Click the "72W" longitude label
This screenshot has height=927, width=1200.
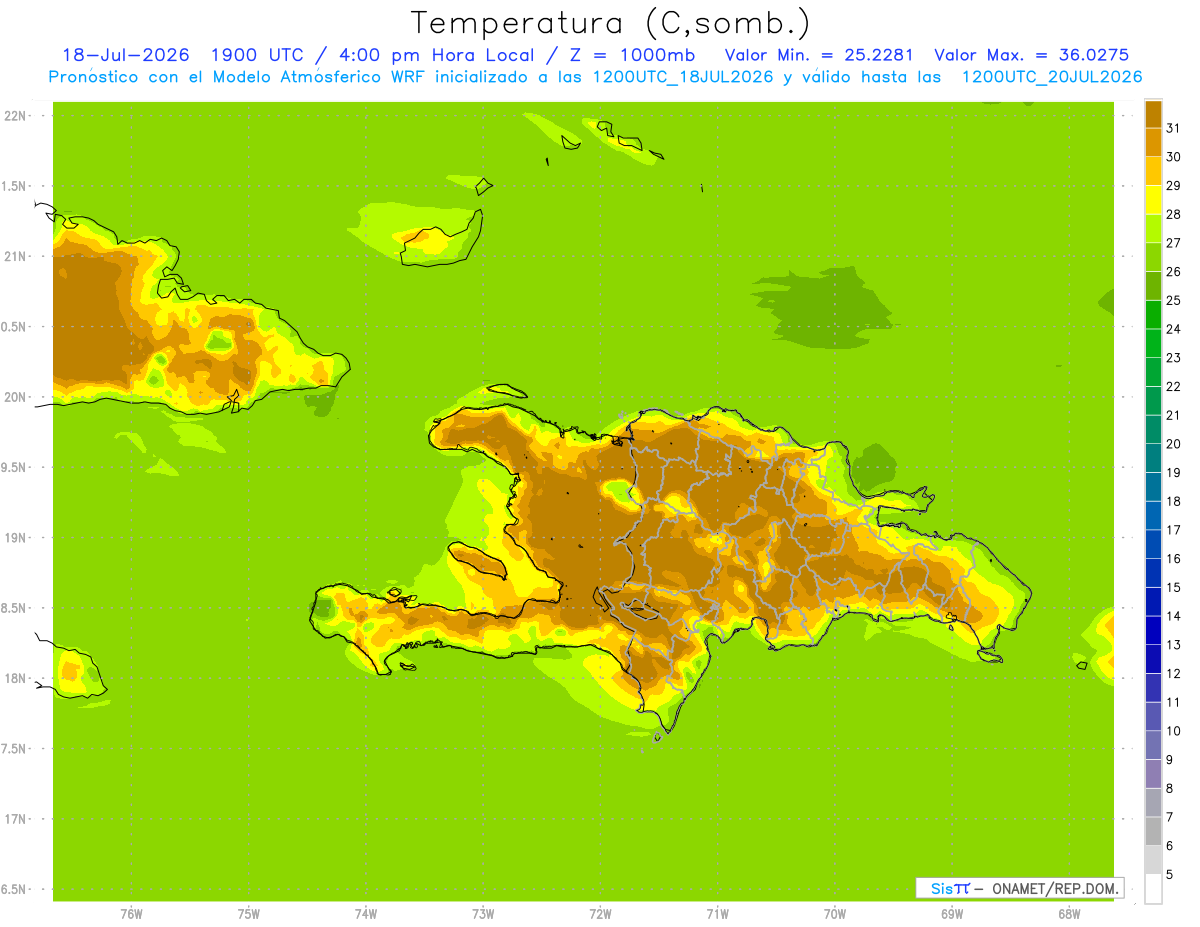(600, 914)
